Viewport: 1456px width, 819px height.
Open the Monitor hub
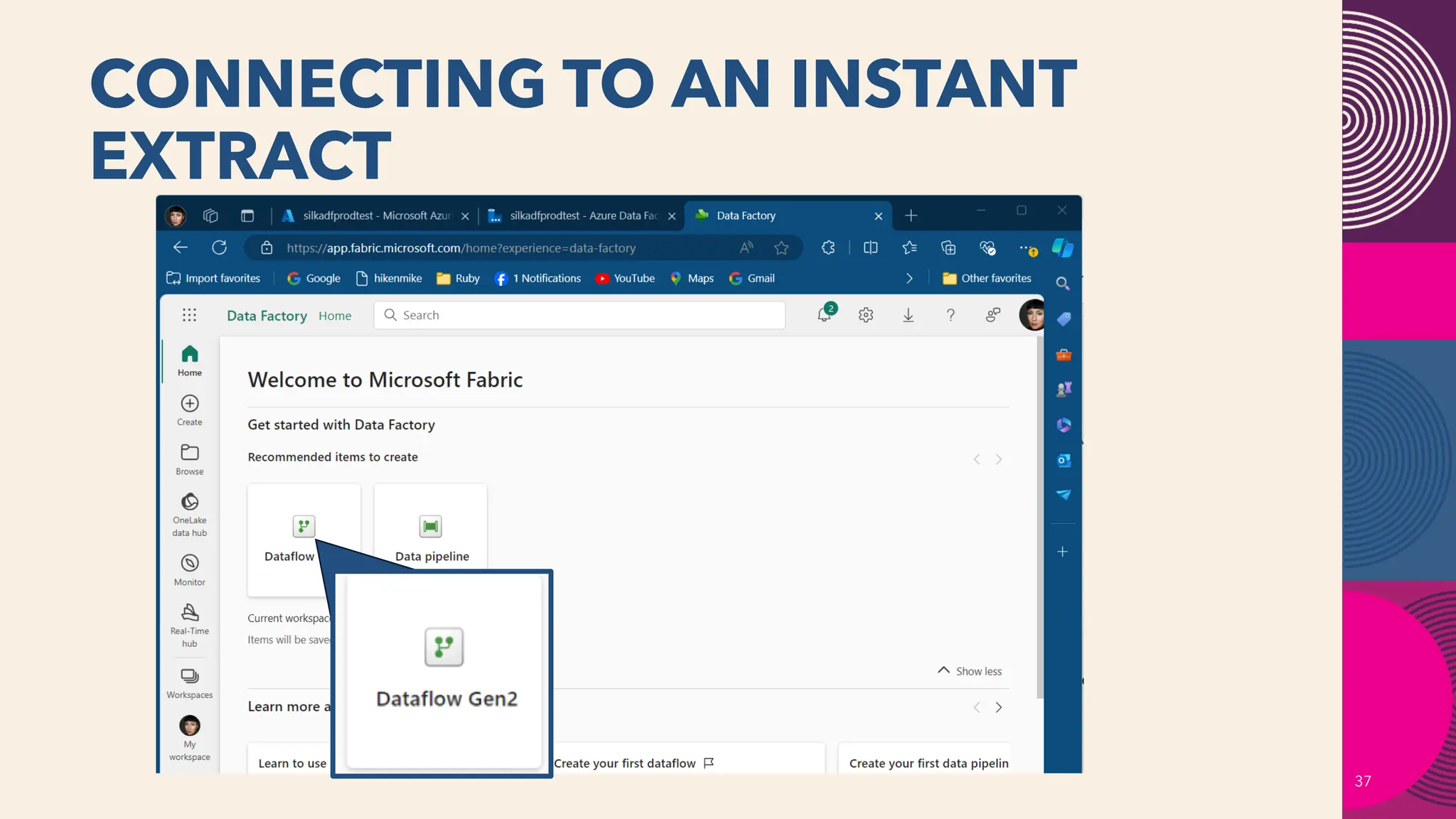click(x=190, y=570)
